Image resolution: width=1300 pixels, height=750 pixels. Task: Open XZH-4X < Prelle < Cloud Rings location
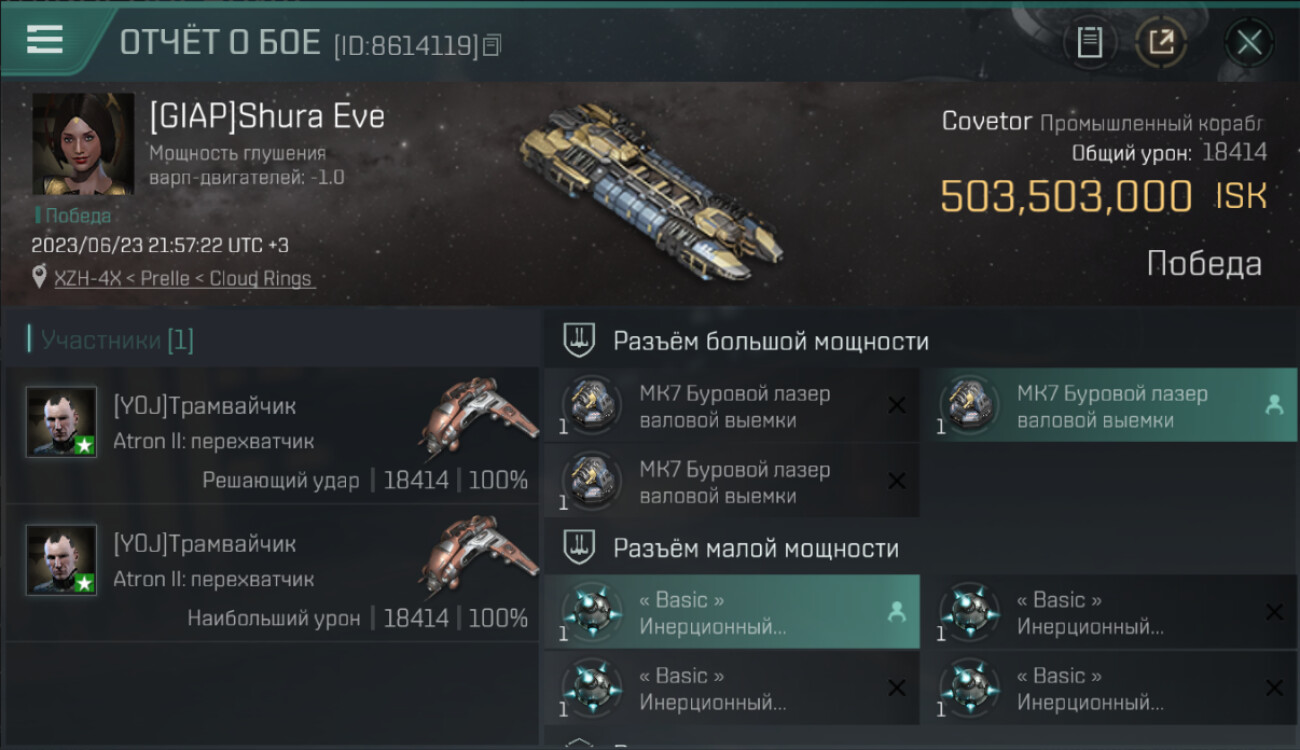pos(183,279)
